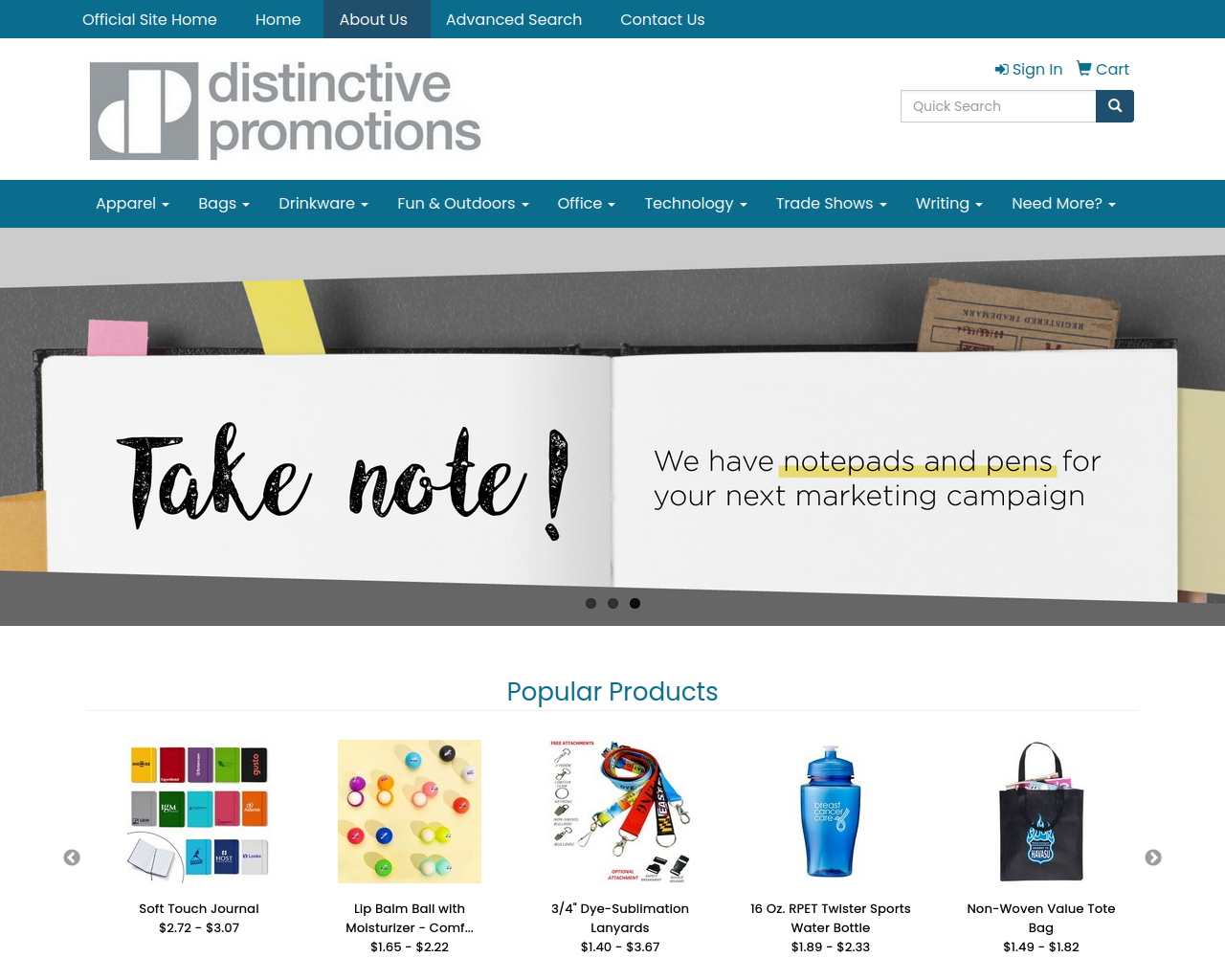Open the Non-Woven Value Tote Bag image
Screen dimensions: 1225x980
[1041, 812]
